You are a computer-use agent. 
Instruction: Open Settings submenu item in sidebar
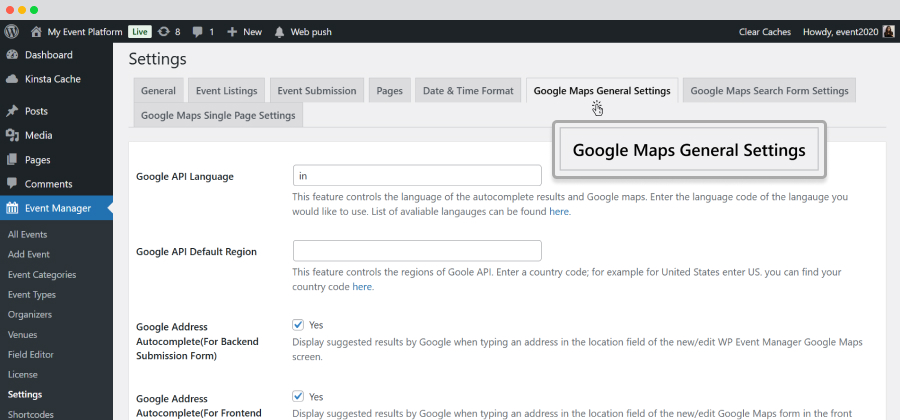[25, 395]
